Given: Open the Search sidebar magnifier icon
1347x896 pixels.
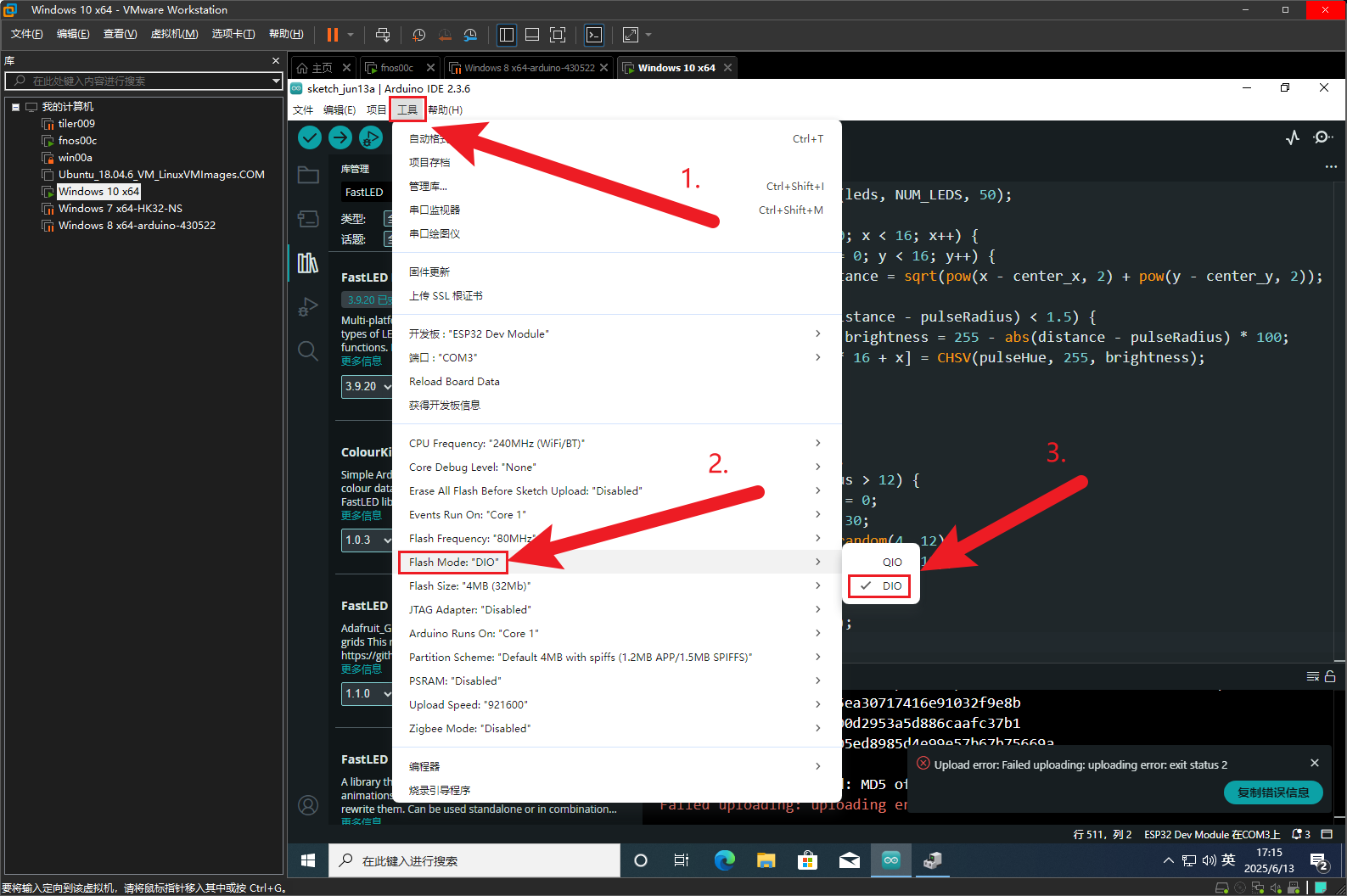Looking at the screenshot, I should click(x=308, y=350).
